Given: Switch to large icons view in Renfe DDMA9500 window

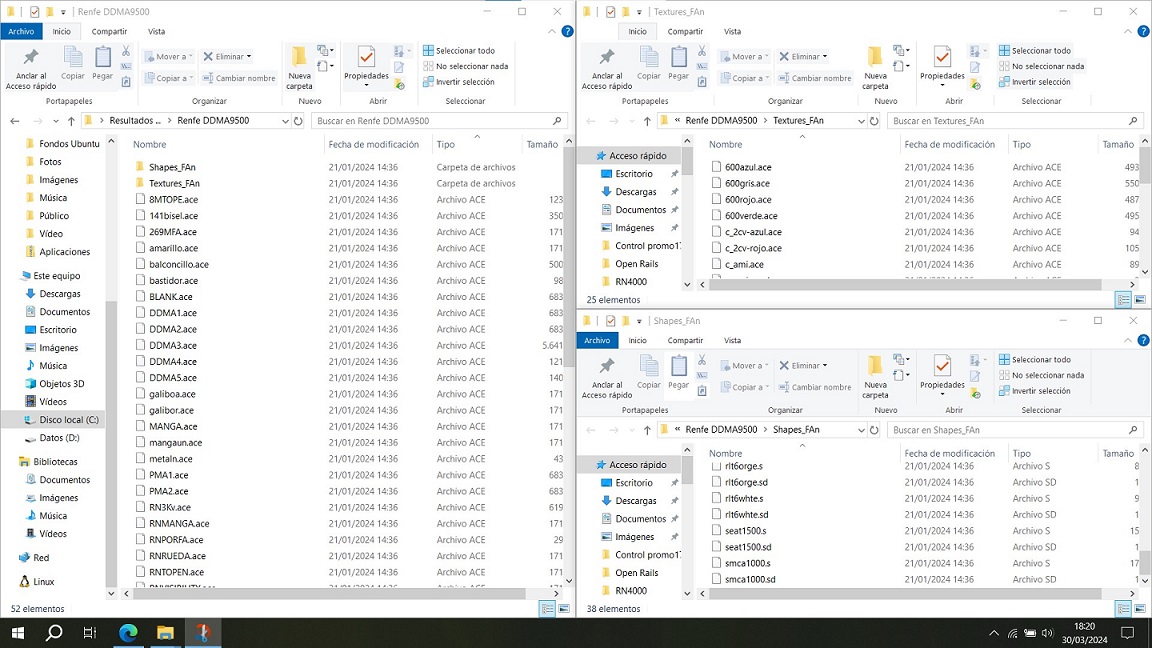Looking at the screenshot, I should (x=563, y=609).
